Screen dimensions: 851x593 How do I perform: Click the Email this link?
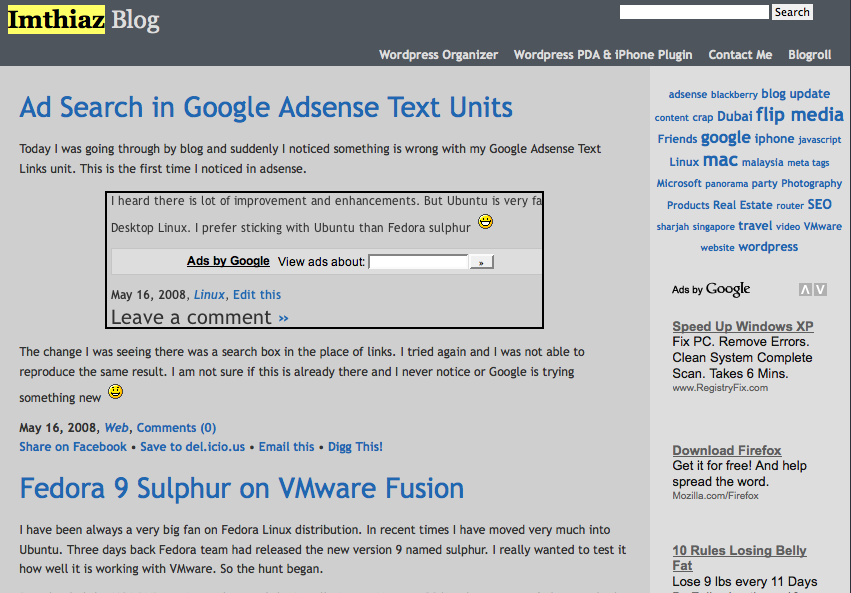(287, 447)
